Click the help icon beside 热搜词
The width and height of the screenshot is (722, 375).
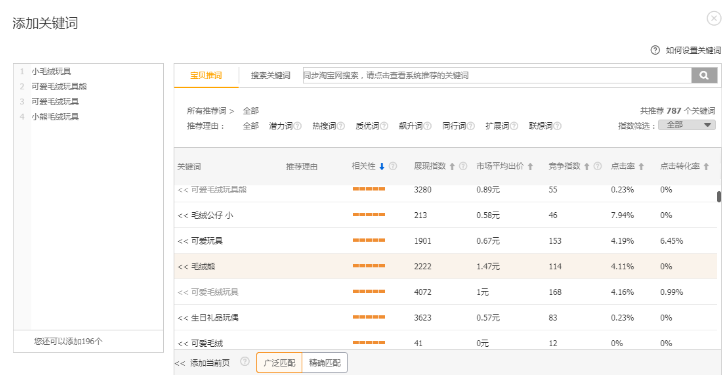click(341, 126)
